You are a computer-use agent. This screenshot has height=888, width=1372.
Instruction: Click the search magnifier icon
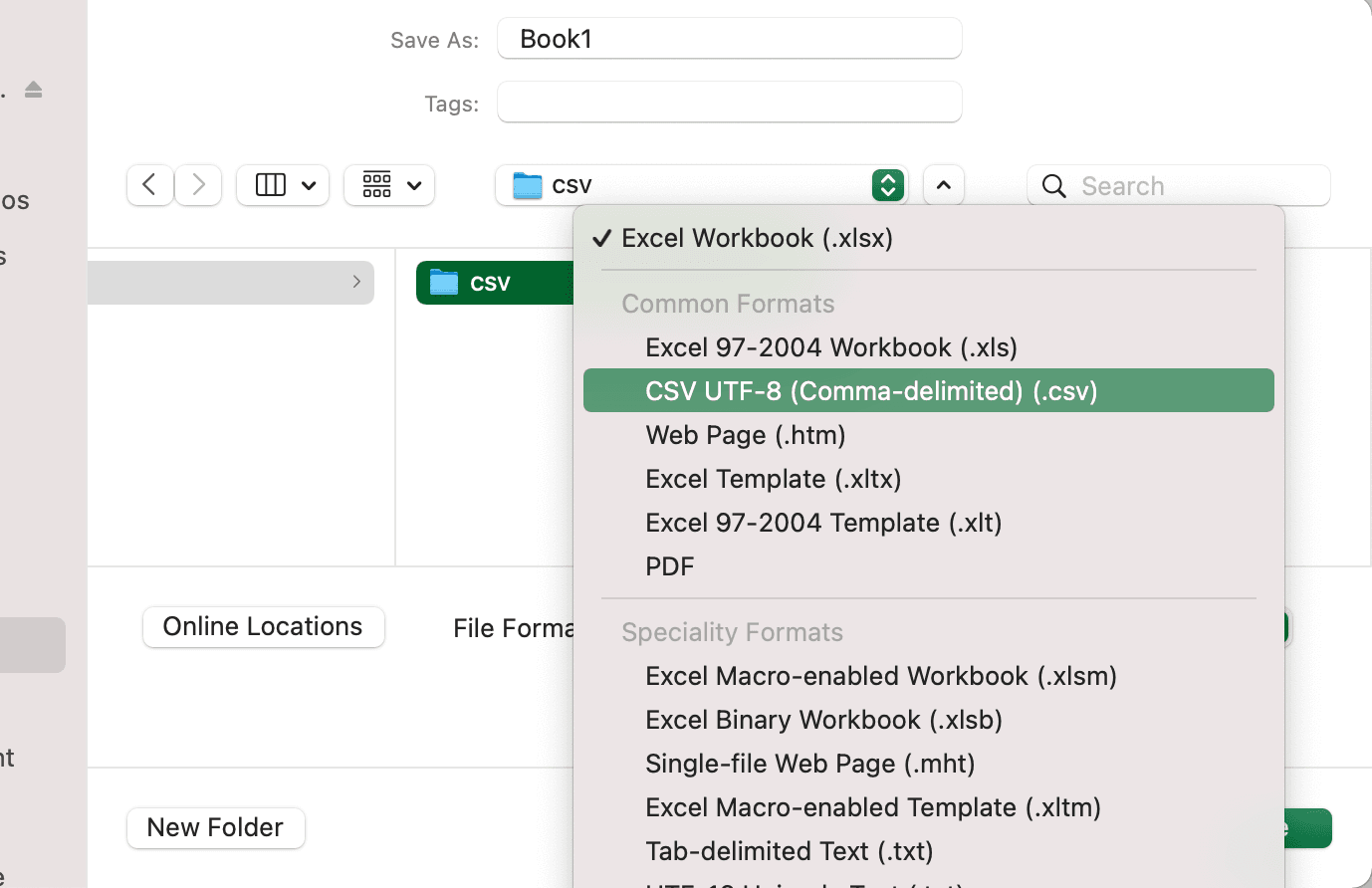point(1053,186)
